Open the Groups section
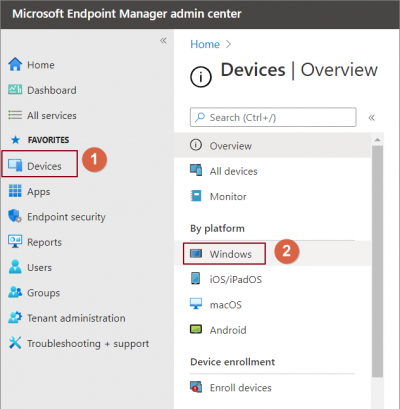The image size is (400, 409). 43,293
